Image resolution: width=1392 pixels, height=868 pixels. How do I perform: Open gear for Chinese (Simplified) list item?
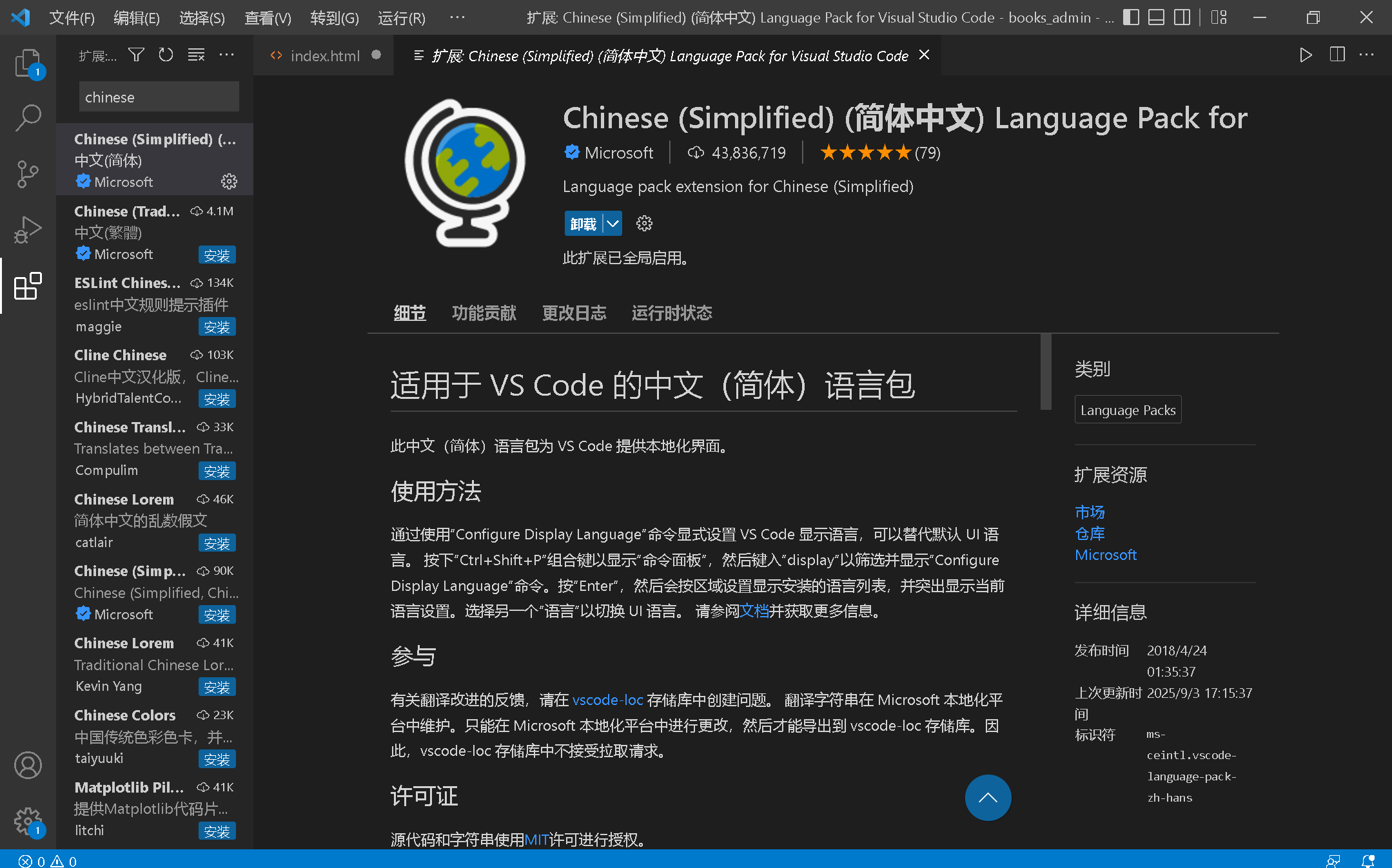point(229,182)
